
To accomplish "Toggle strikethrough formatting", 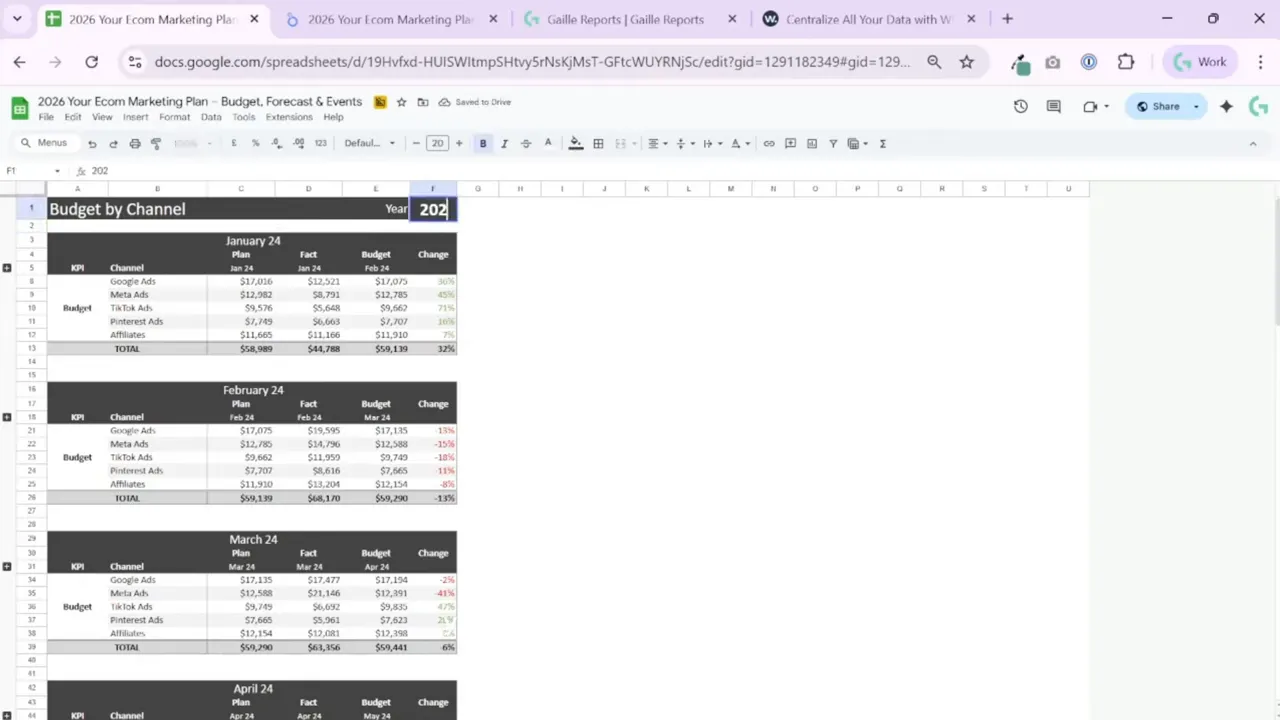I will pos(525,143).
